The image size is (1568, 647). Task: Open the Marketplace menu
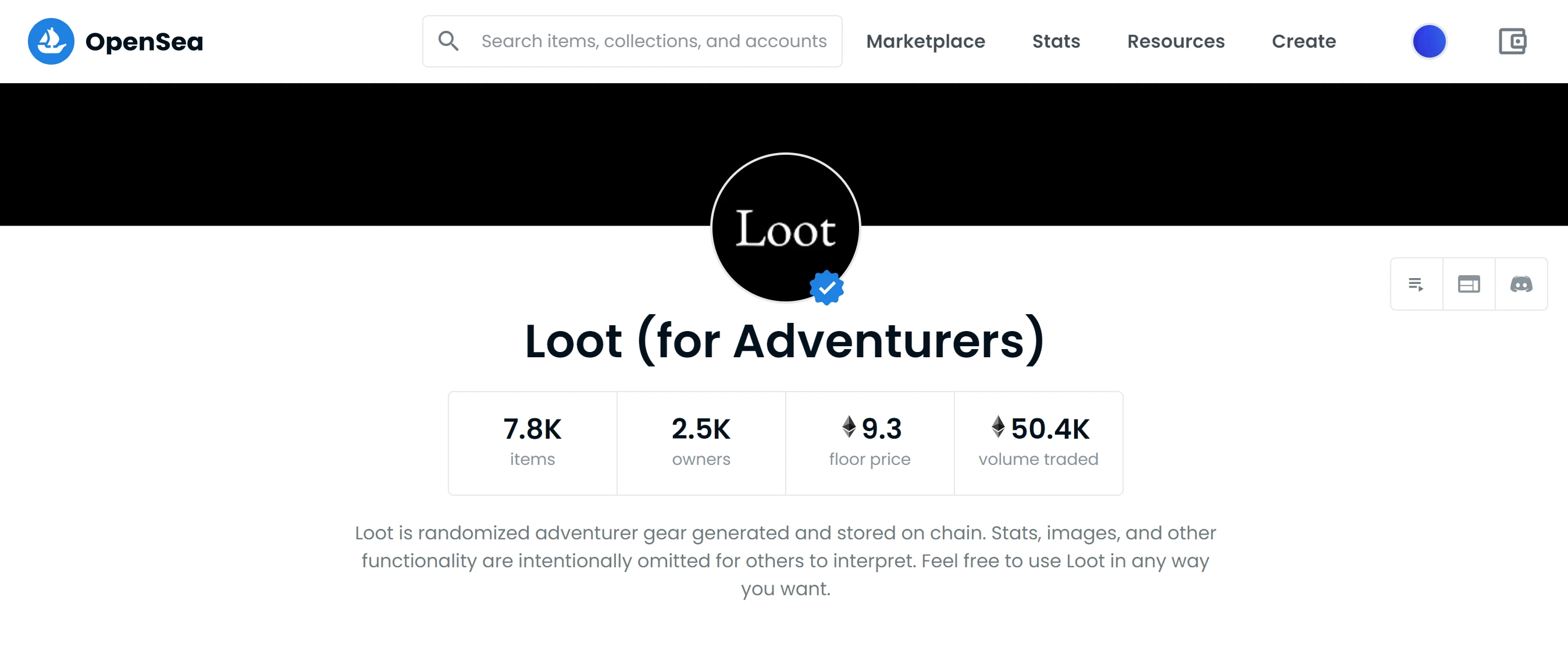click(x=926, y=41)
